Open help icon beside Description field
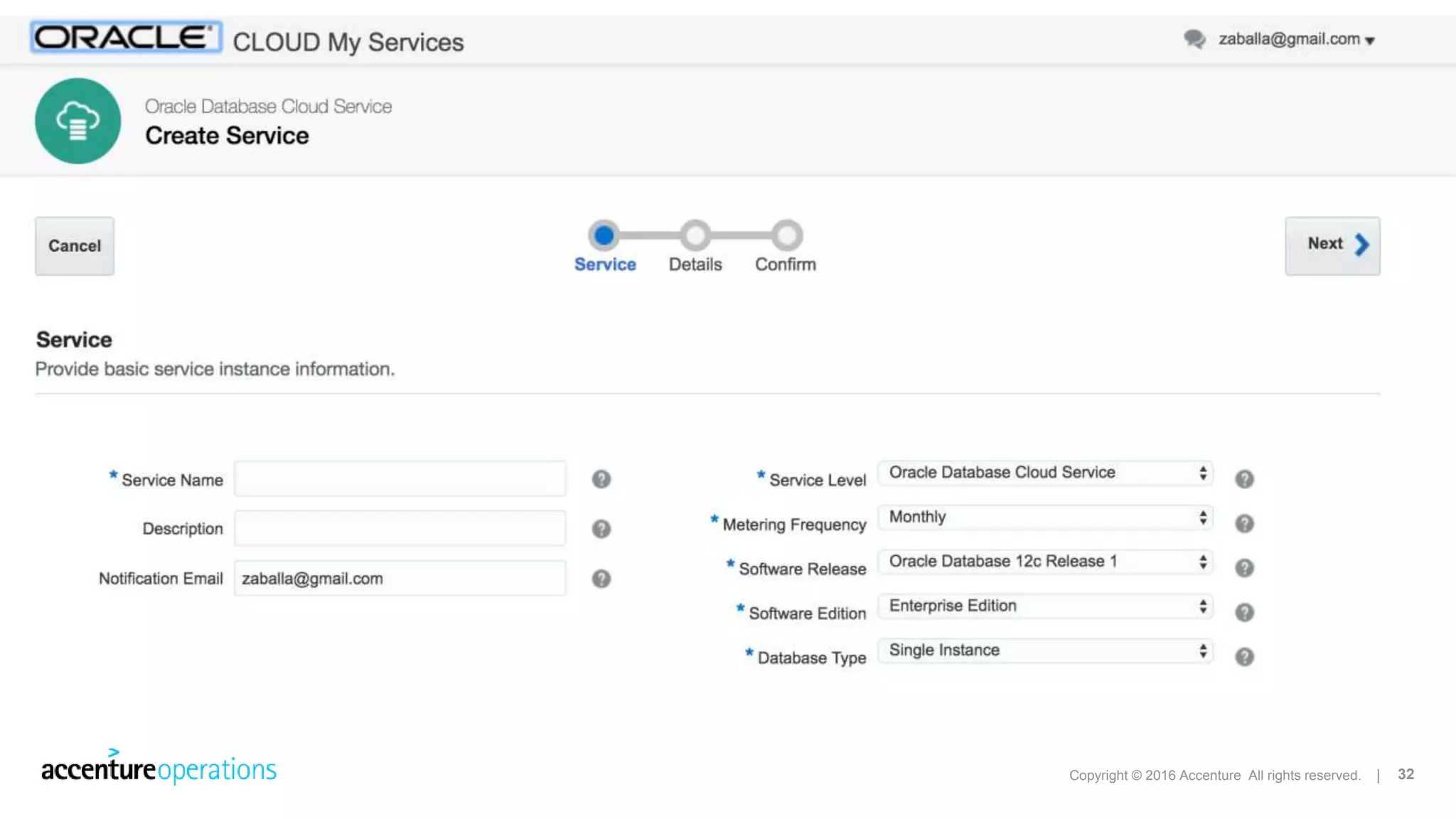The height and width of the screenshot is (819, 1456). (601, 529)
